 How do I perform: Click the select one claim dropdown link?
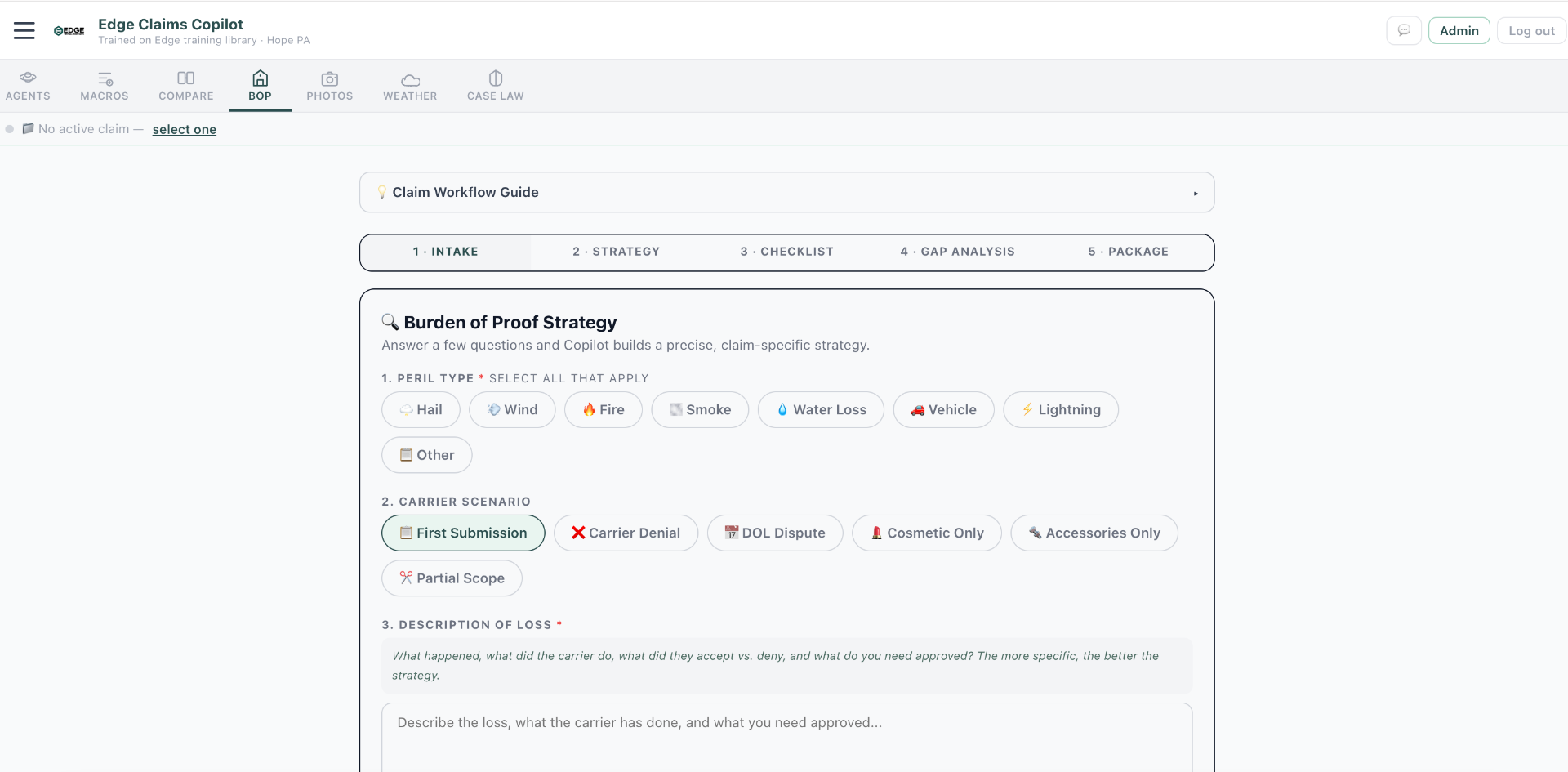[x=184, y=129]
